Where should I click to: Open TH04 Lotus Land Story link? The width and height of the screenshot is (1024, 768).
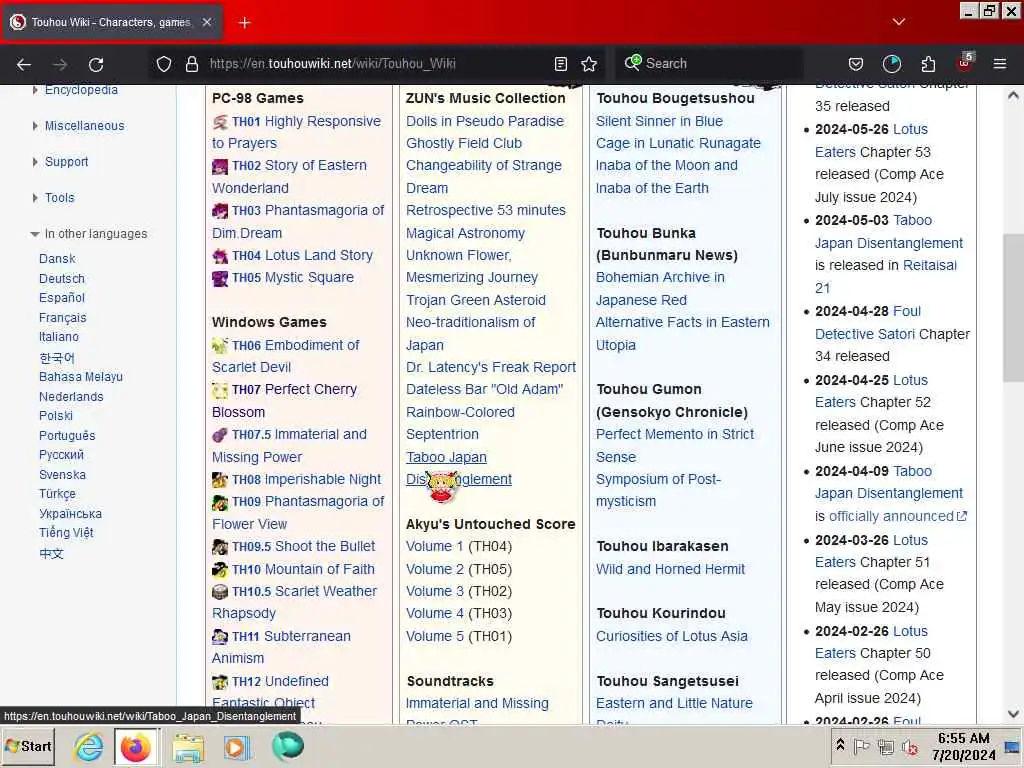(x=302, y=256)
